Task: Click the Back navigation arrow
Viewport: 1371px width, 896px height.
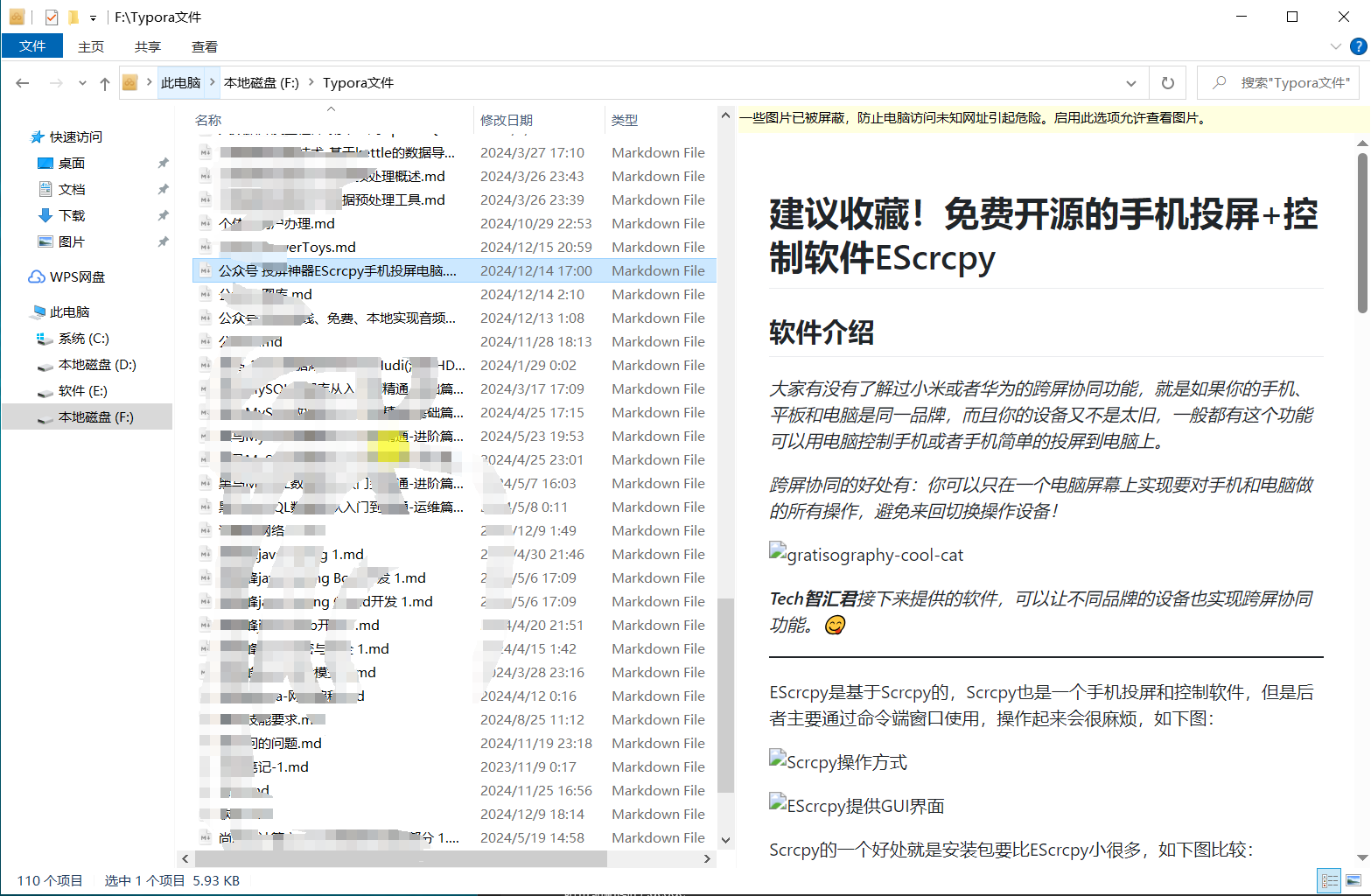Action: tap(23, 83)
